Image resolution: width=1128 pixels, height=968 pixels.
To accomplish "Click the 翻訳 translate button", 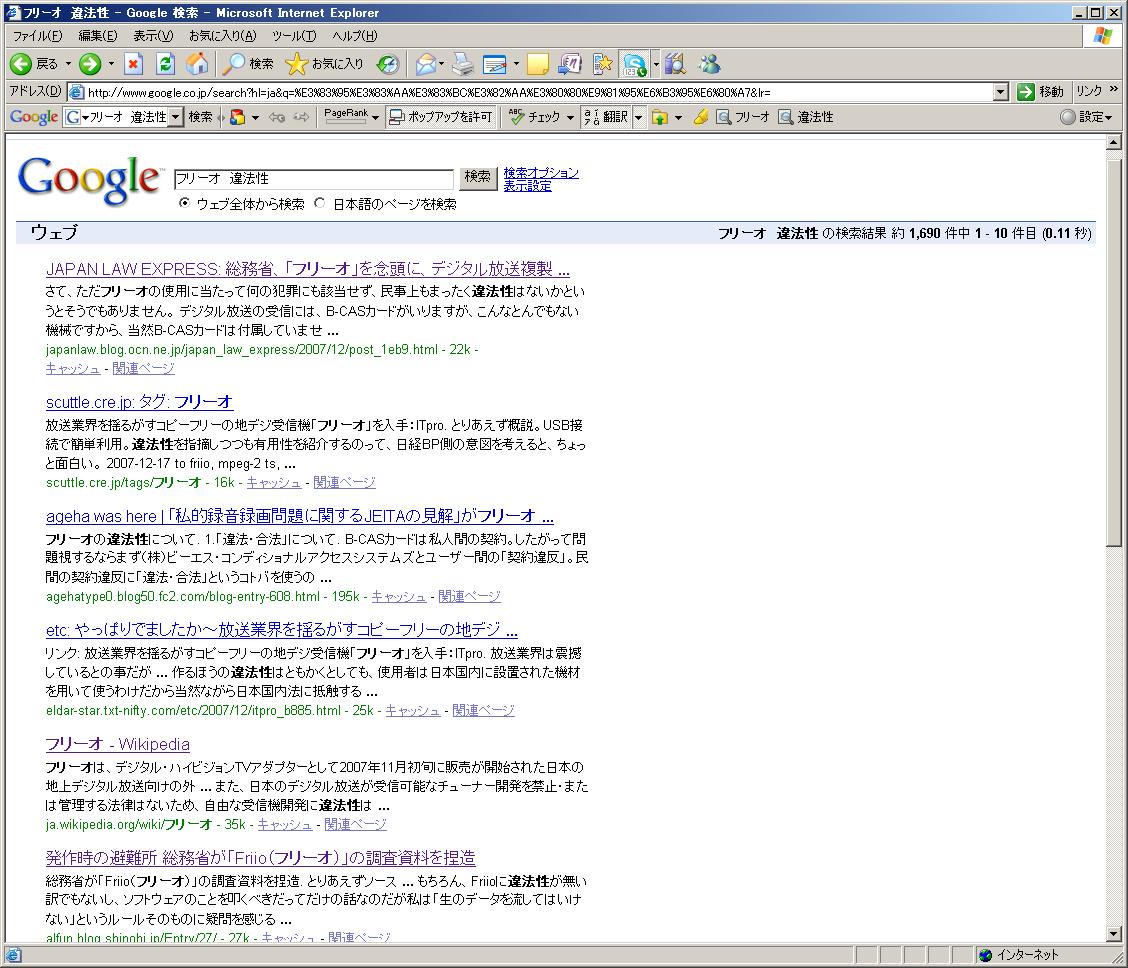I will tap(606, 117).
